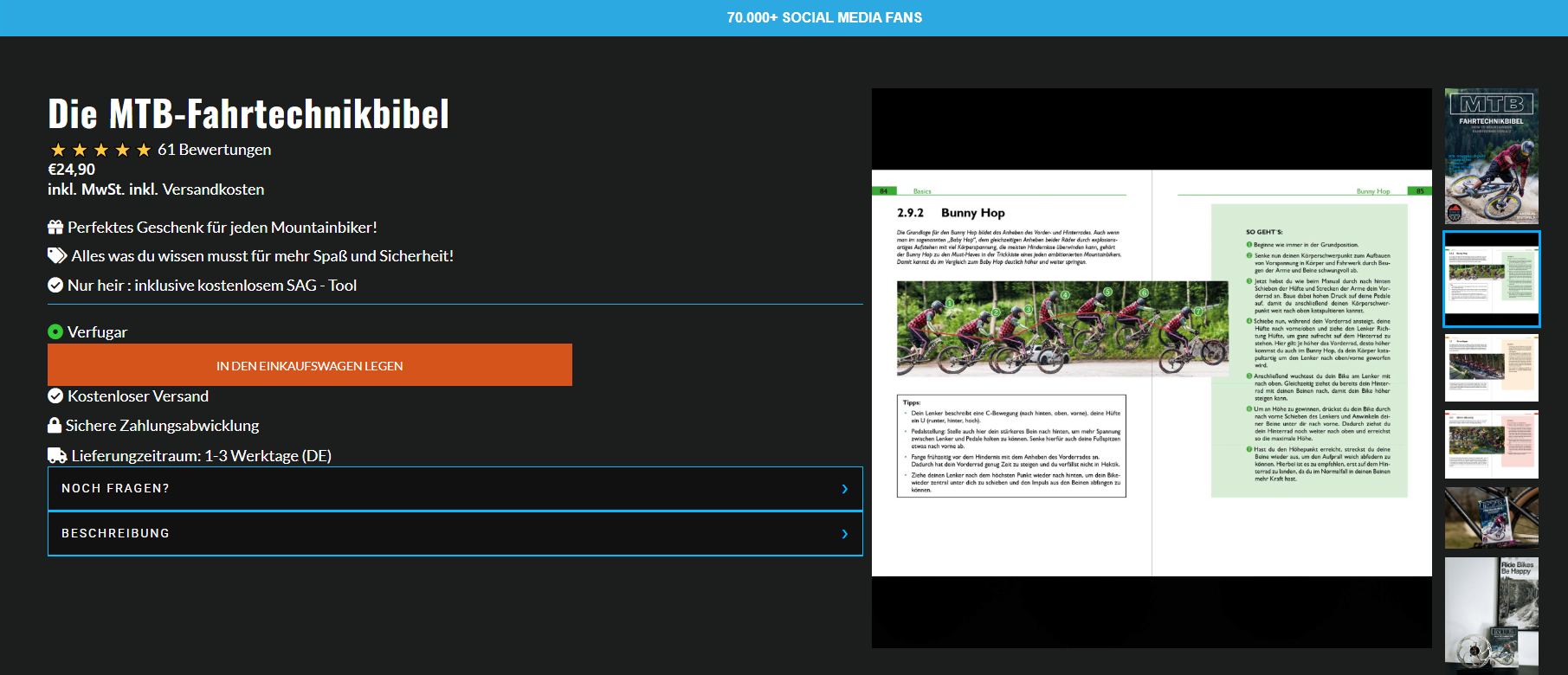The image size is (1568, 675).
Task: Open the BESCHREIBUNG accordion
Action: [455, 534]
